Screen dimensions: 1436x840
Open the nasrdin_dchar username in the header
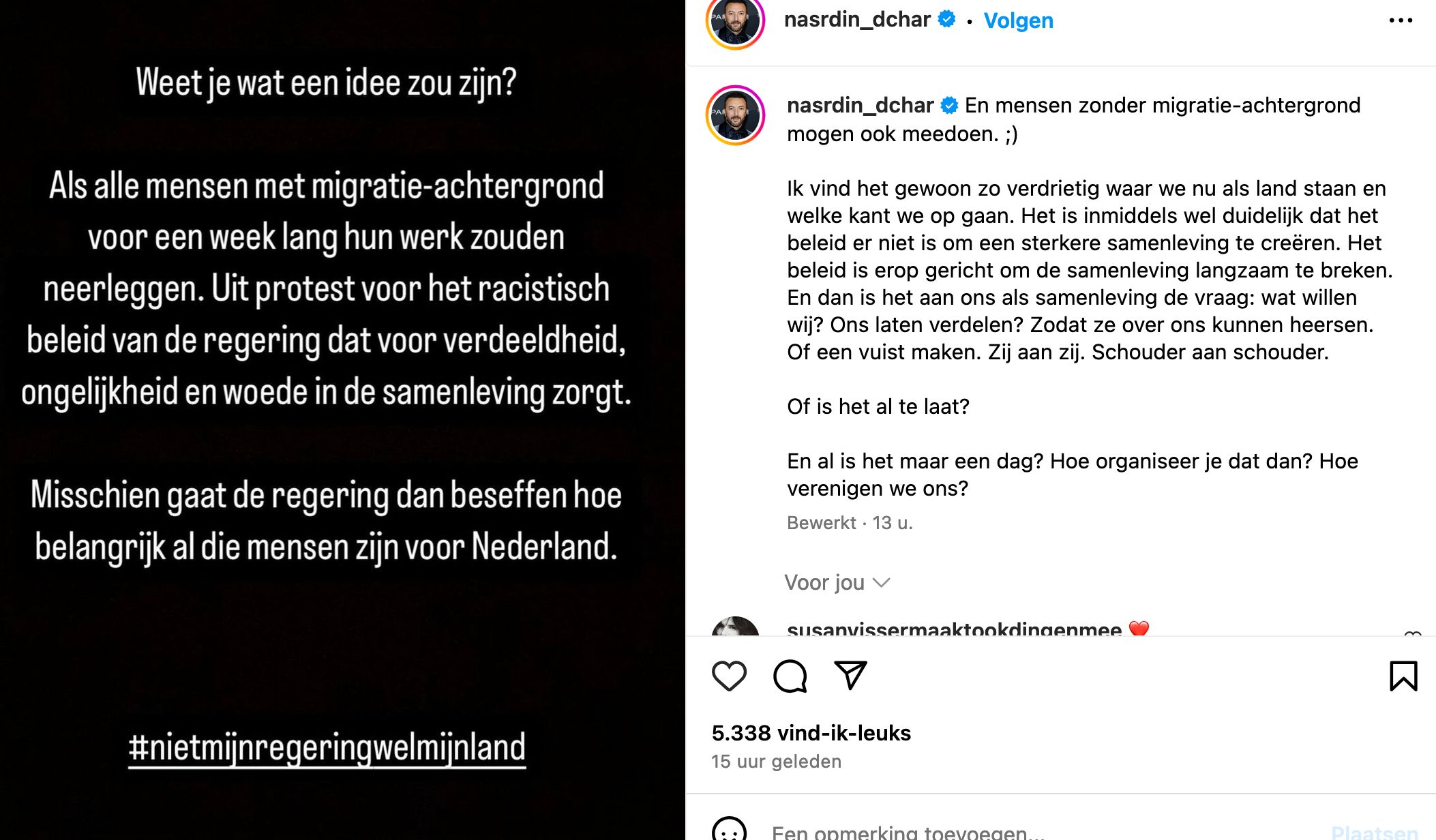tap(856, 19)
